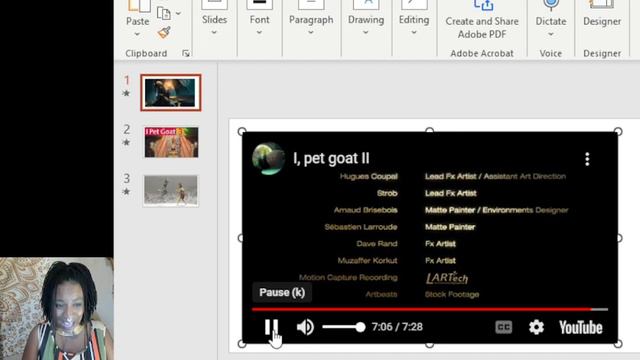Screen dimensions: 640x360
Task: Open the Copy dropdown arrow
Action: (x=178, y=13)
